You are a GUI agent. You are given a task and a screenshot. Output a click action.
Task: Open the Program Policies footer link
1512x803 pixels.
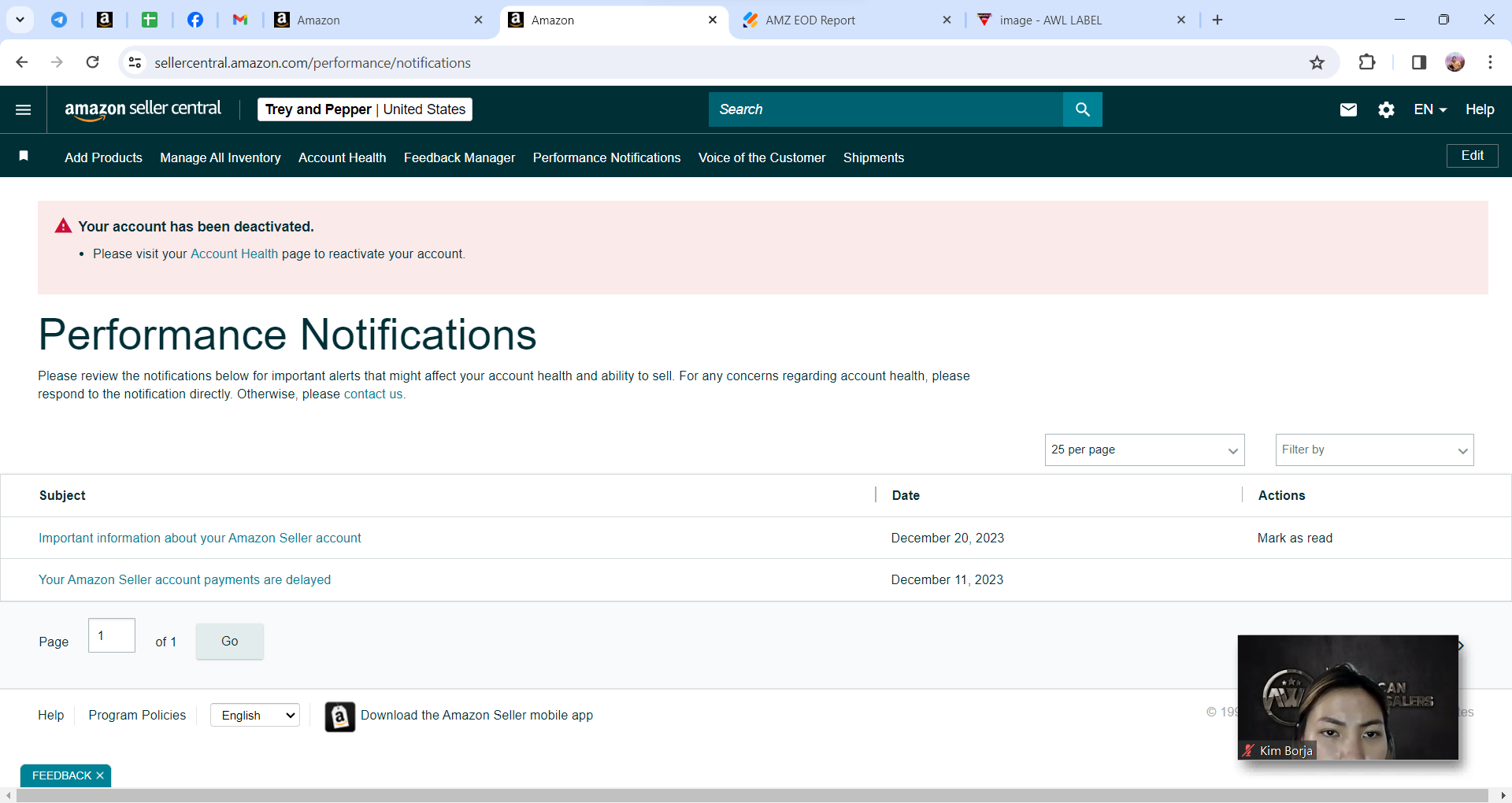coord(137,715)
